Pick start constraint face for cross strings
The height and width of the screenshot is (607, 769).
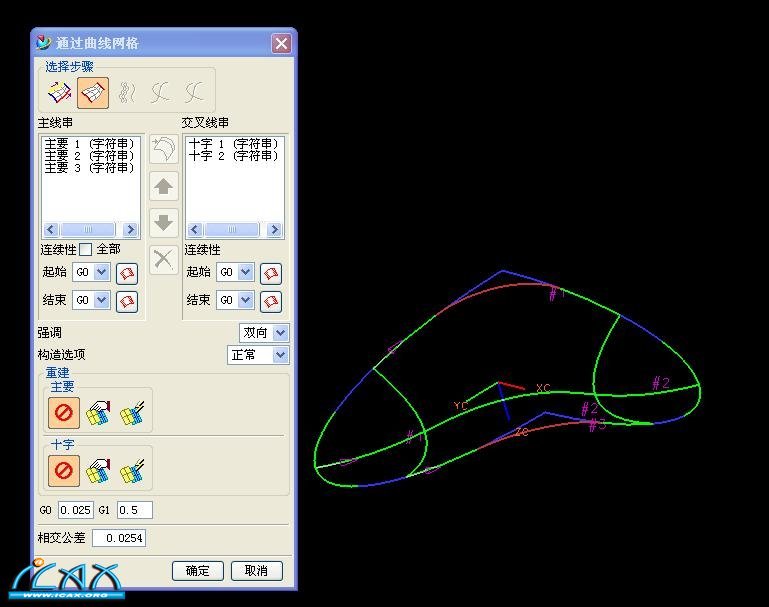271,273
